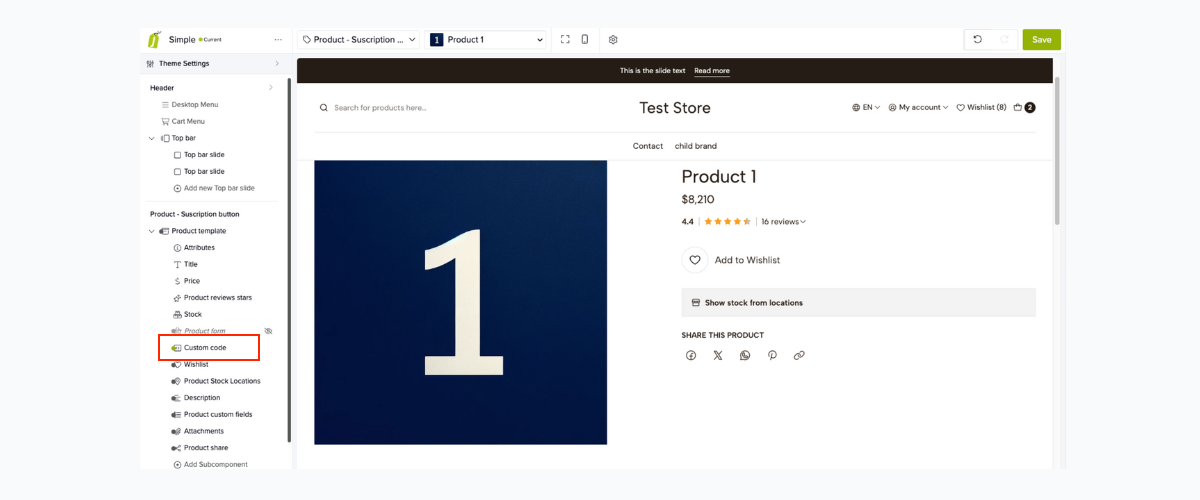Click the search magnifier icon in store
This screenshot has width=1200, height=500.
(323, 107)
